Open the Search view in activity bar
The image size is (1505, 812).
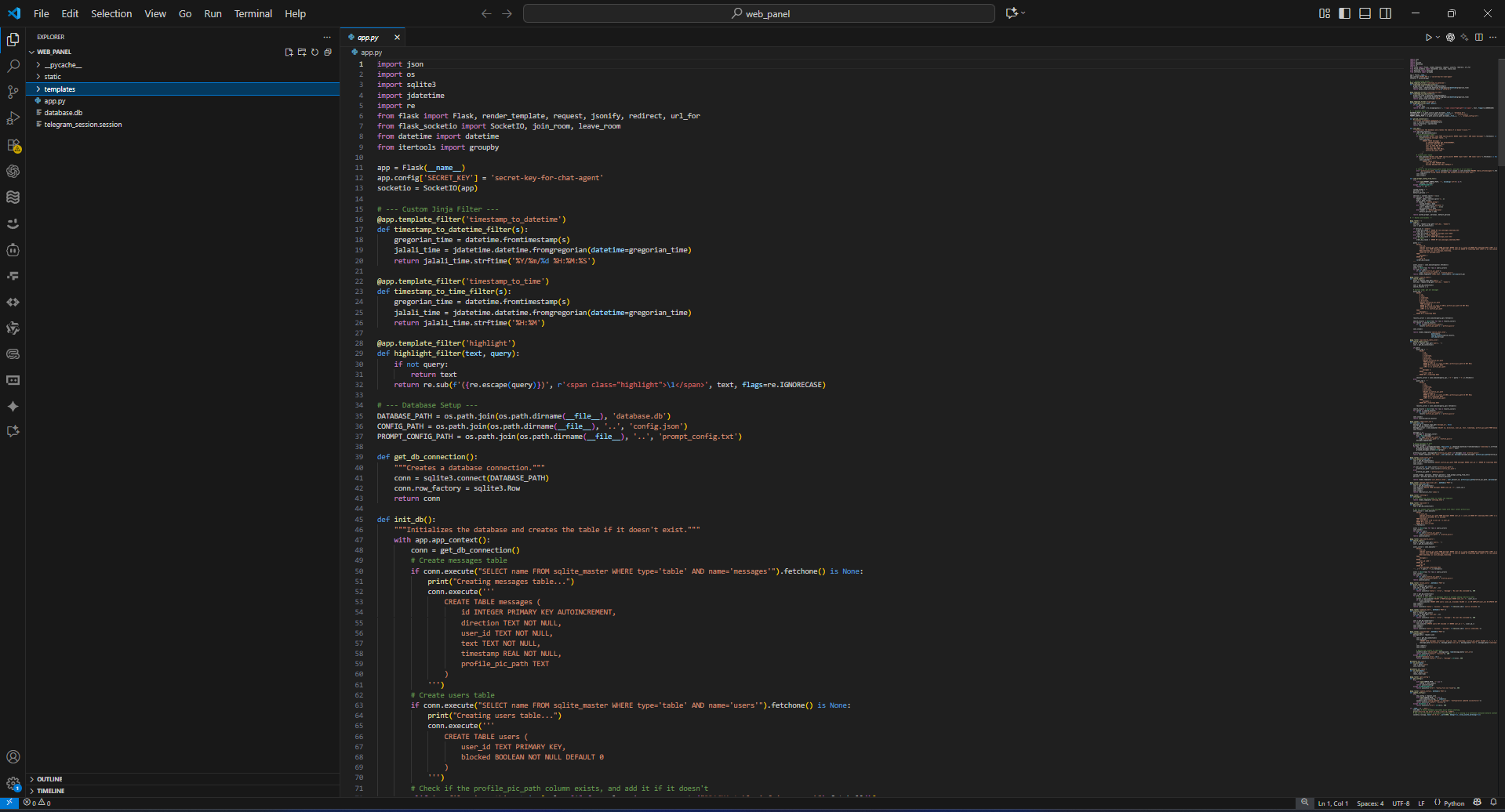(x=13, y=66)
